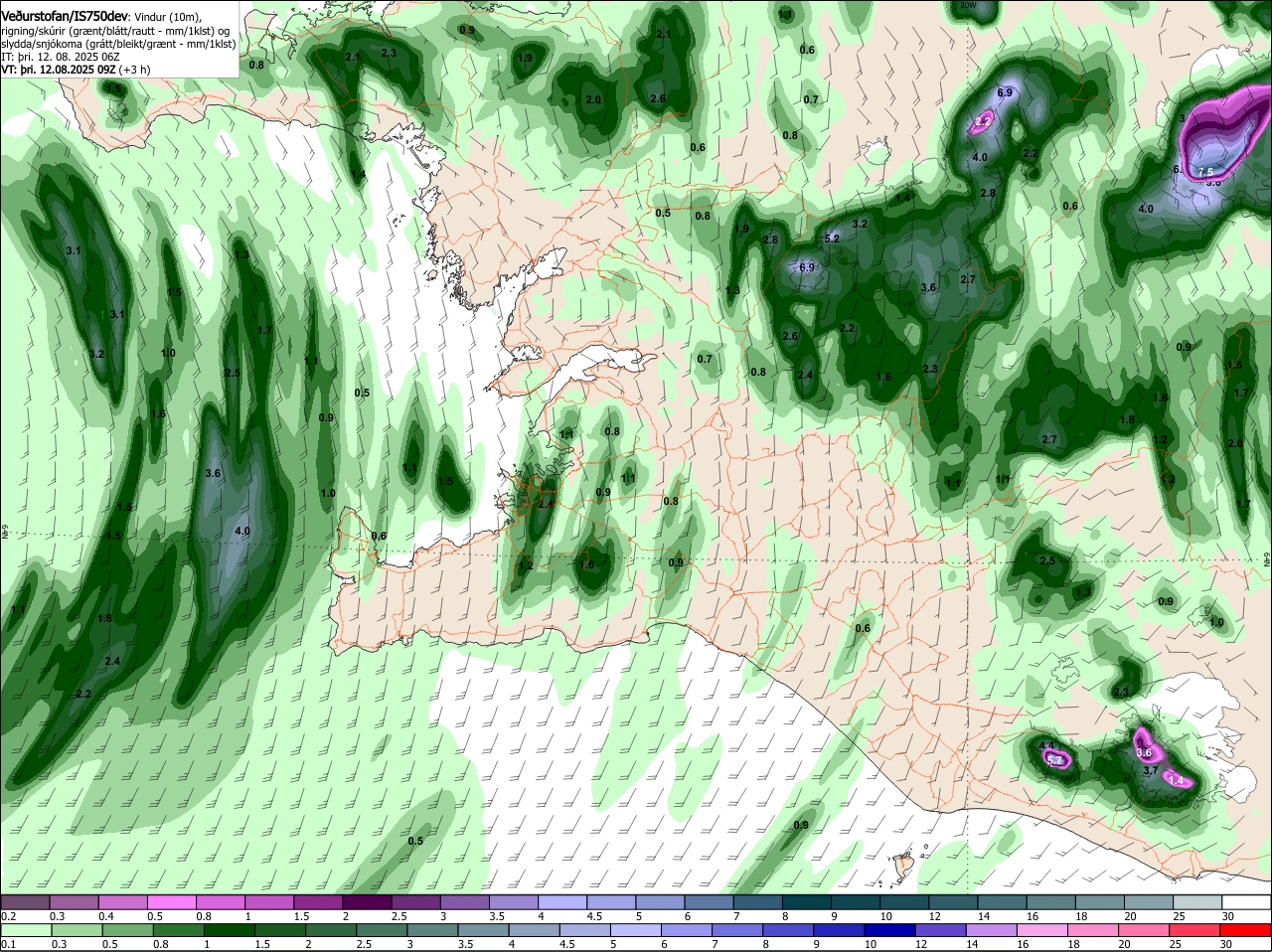
Task: Select the '7' label in the lower legend
Action: point(715,944)
